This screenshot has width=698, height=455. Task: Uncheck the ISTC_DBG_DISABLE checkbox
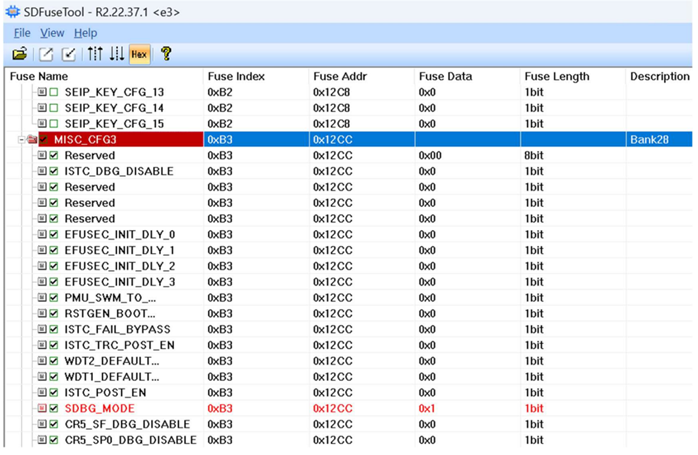(55, 171)
